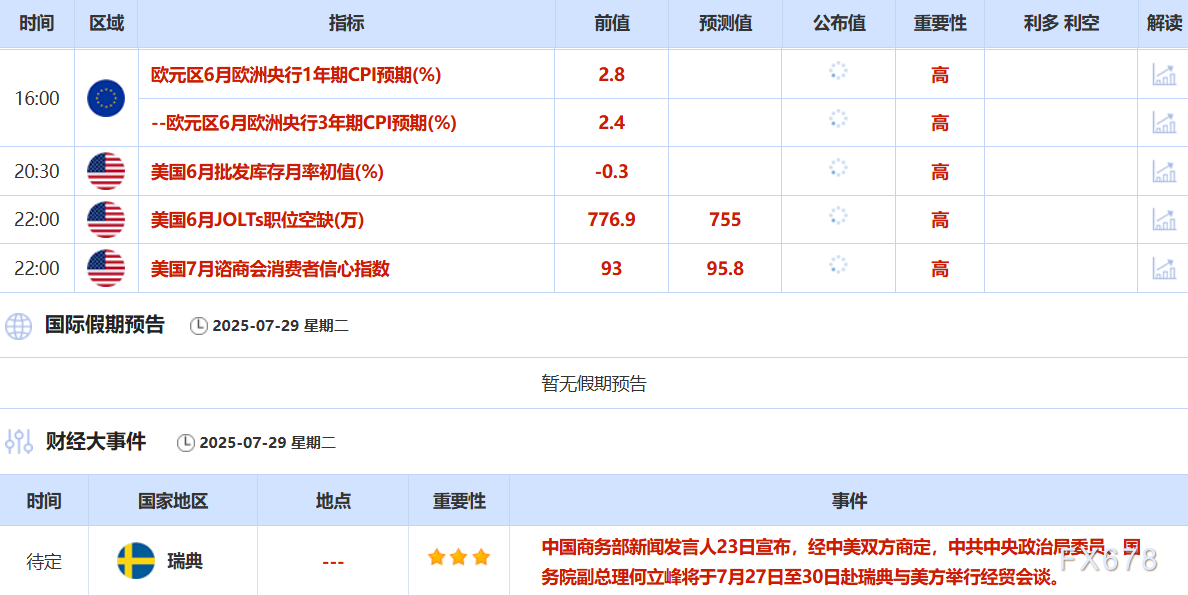Open the chart icon for 消费者信心指数 row
The width and height of the screenshot is (1188, 595).
tap(1163, 268)
